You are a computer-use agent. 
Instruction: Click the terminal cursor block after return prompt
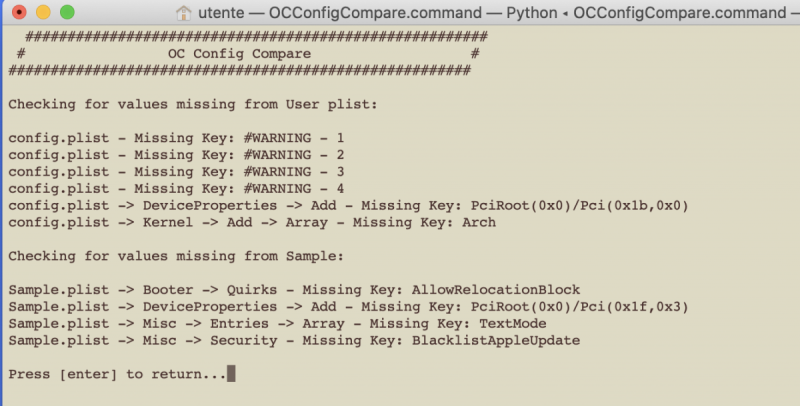pyautogui.click(x=231, y=374)
